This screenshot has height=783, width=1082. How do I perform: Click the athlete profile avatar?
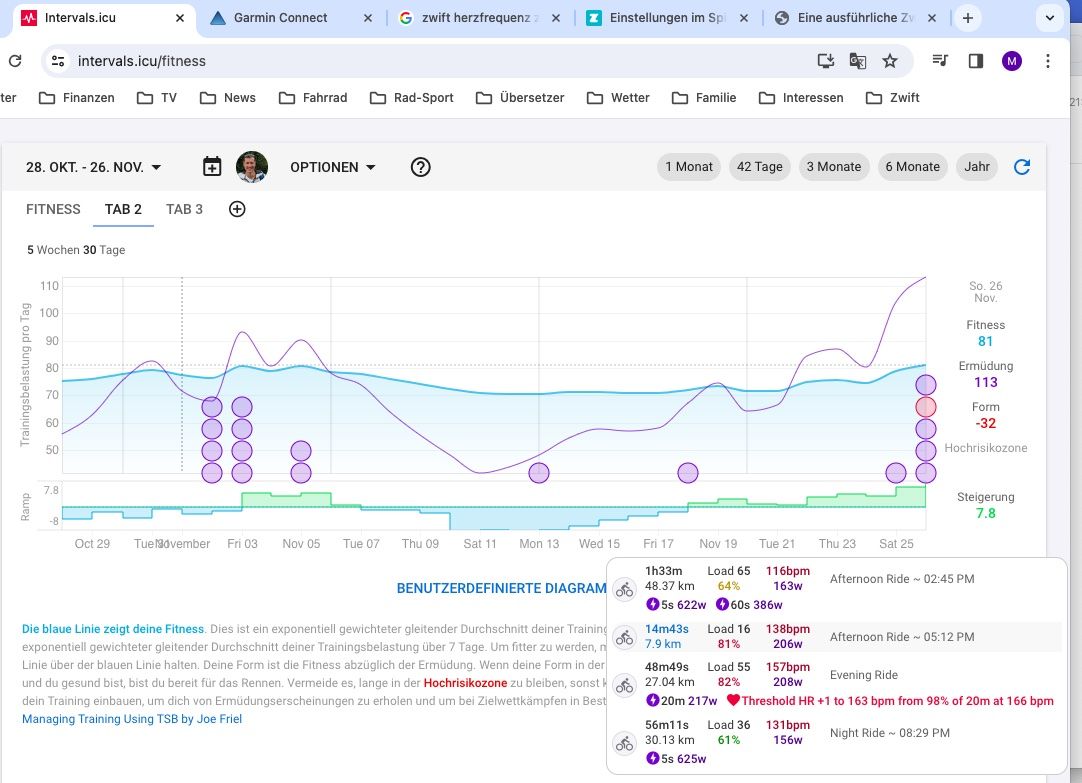tap(252, 167)
